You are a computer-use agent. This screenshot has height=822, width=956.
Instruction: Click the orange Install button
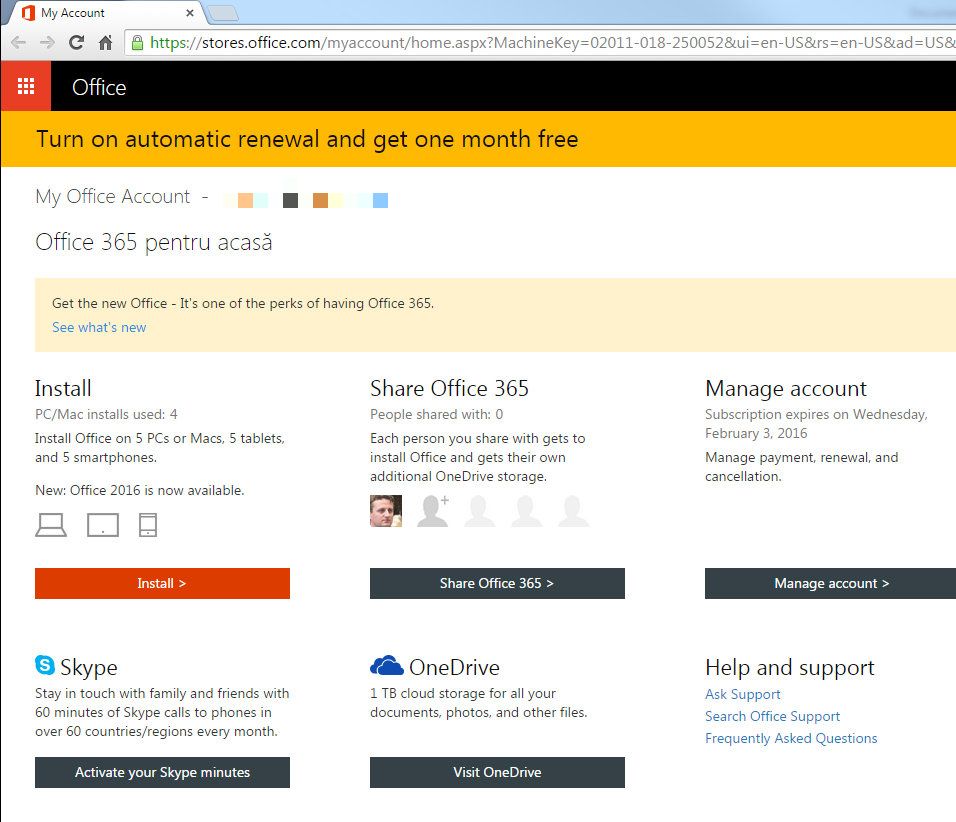click(x=162, y=584)
